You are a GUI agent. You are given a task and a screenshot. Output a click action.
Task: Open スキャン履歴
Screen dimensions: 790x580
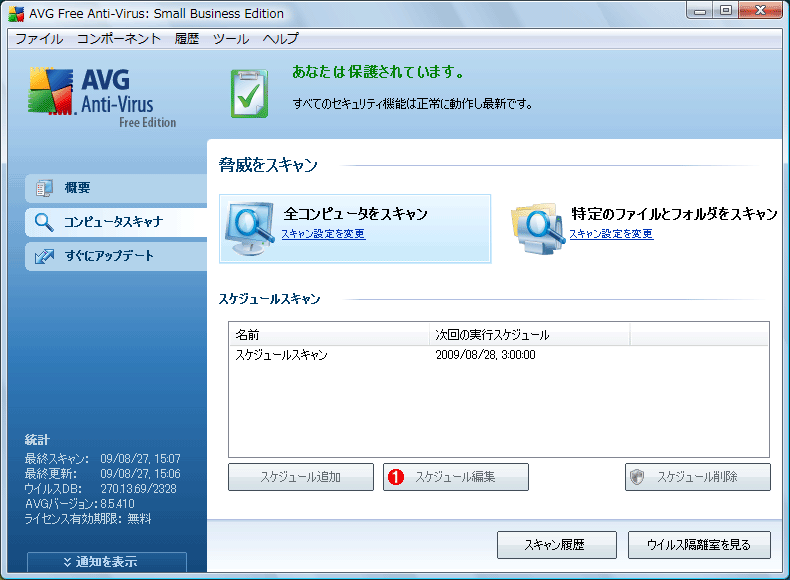click(x=557, y=545)
